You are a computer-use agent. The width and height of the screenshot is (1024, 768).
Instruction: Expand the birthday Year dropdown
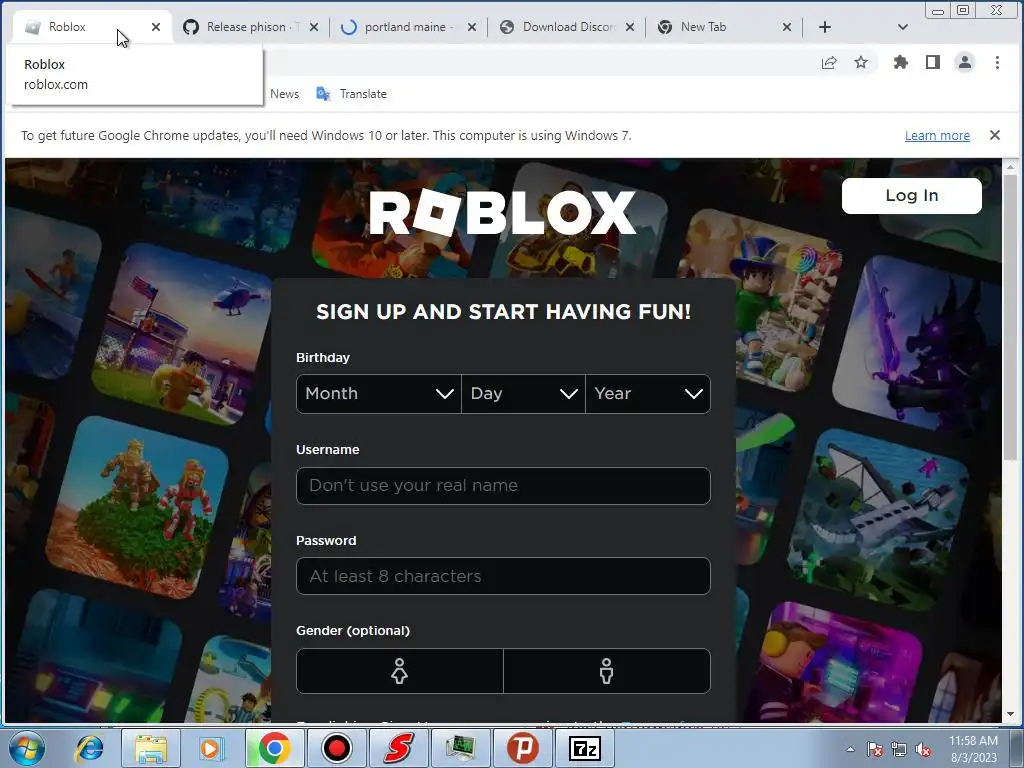pyautogui.click(x=648, y=394)
